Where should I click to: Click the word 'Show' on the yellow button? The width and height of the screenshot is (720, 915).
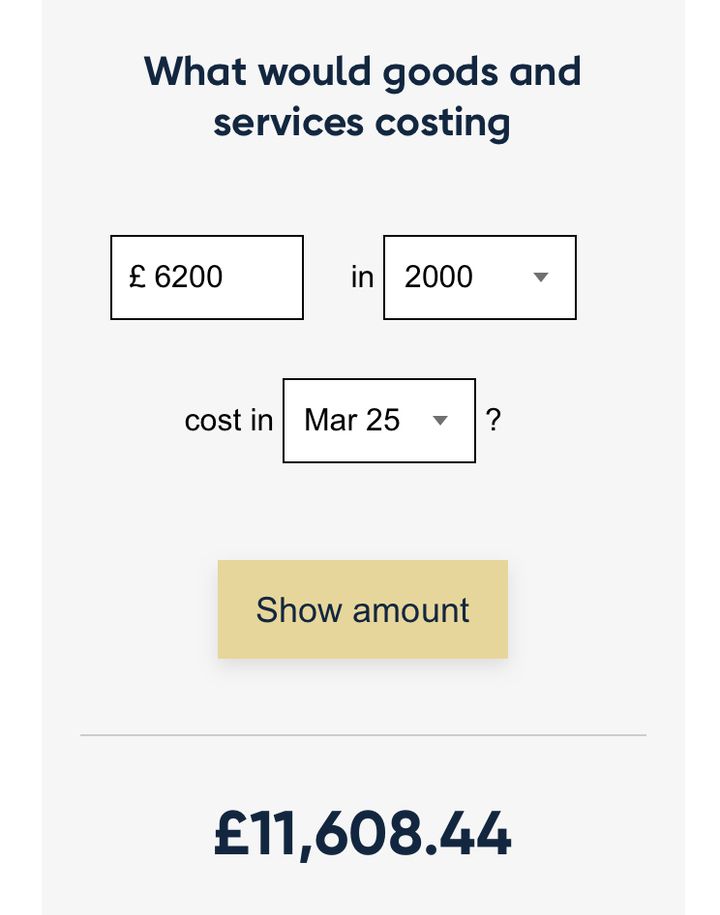[299, 610]
